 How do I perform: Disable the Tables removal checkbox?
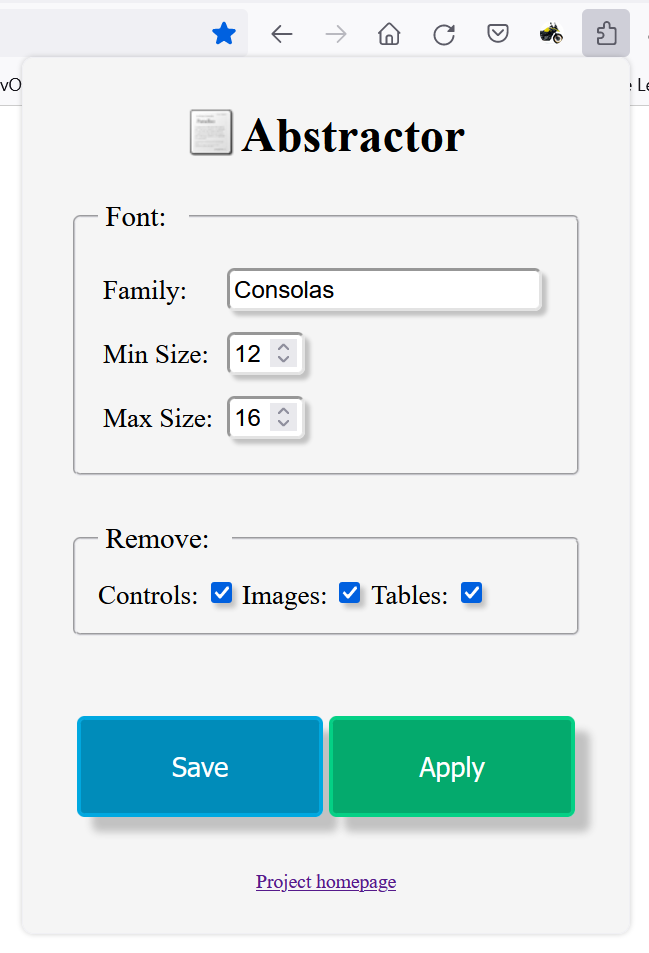tap(471, 593)
